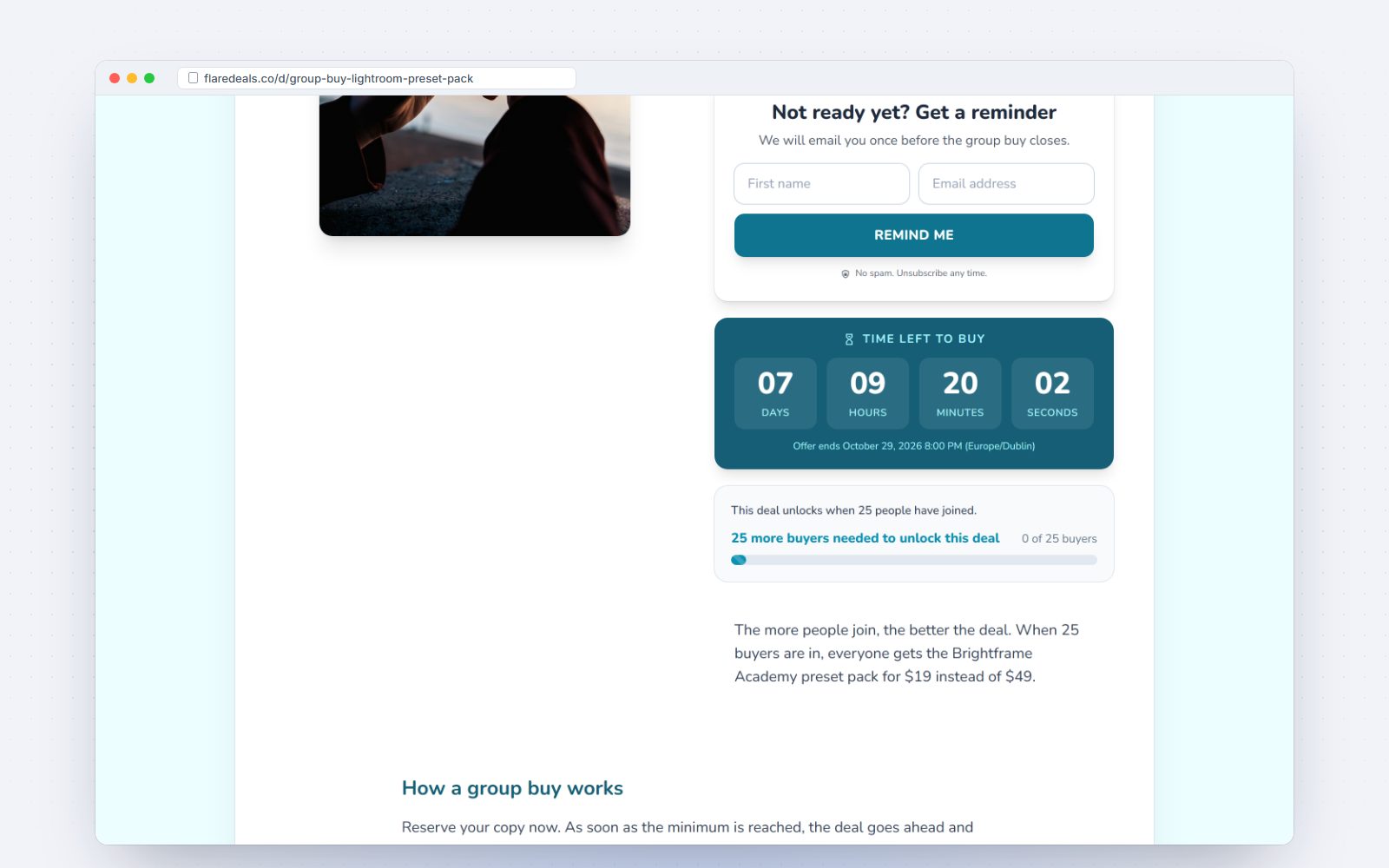Click the green maximize window button
Viewport: 1389px width, 868px height.
click(149, 78)
